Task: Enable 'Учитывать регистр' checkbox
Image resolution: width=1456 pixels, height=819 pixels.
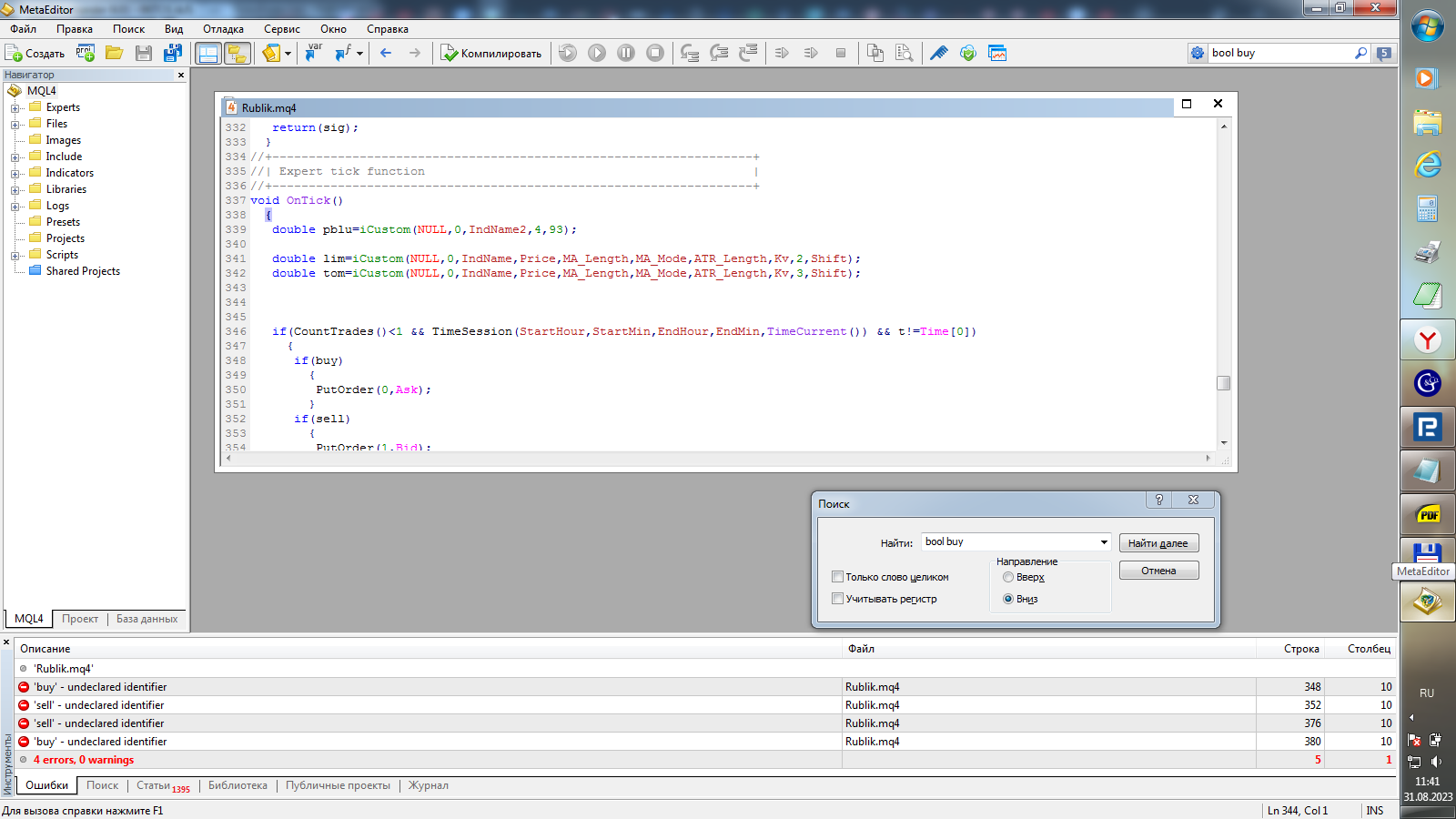Action: click(837, 599)
